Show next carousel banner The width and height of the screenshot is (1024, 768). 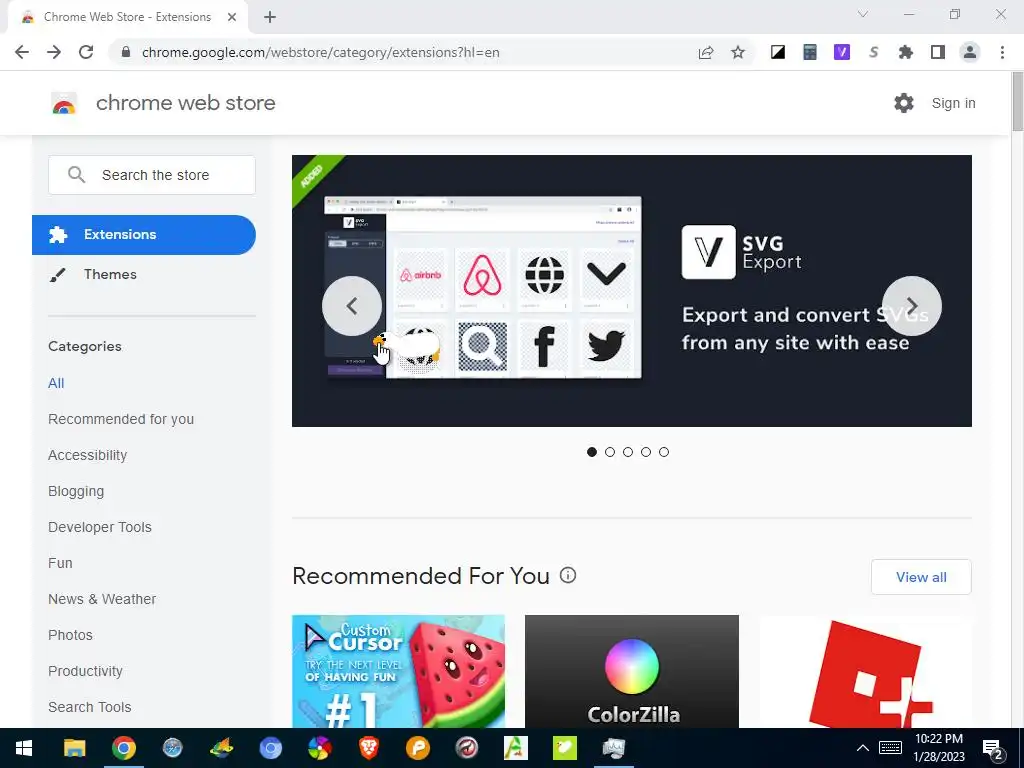point(912,306)
